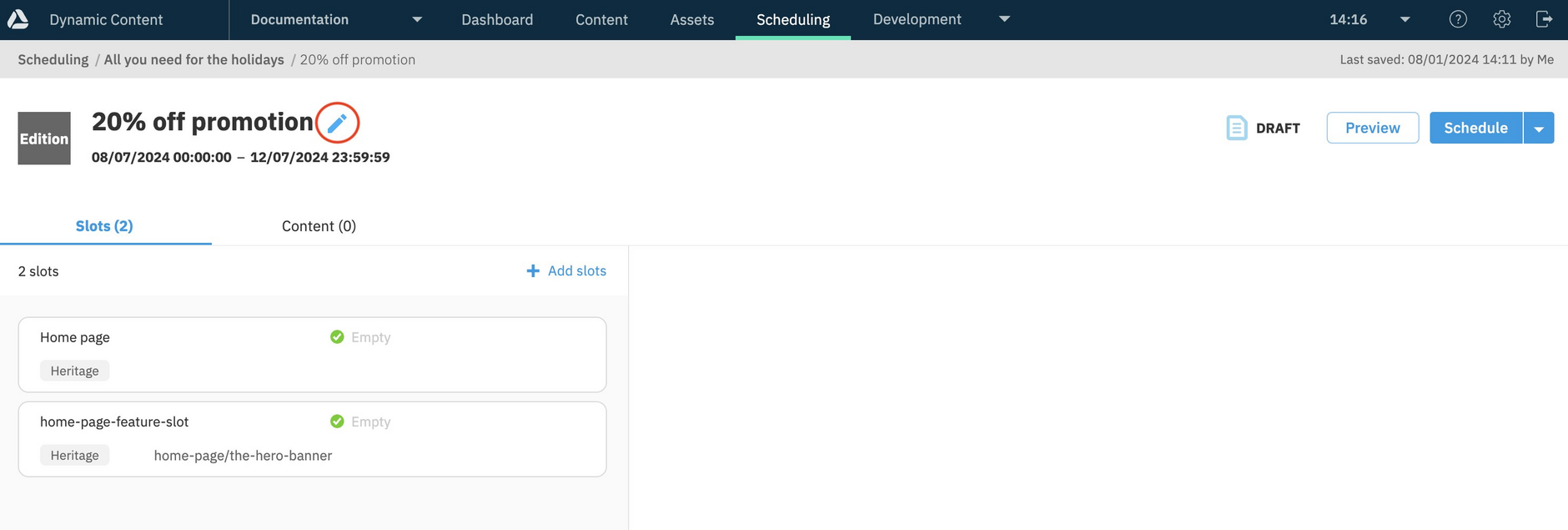Open the 14:16 time zone dropdown
1568x530 pixels.
[x=1405, y=19]
